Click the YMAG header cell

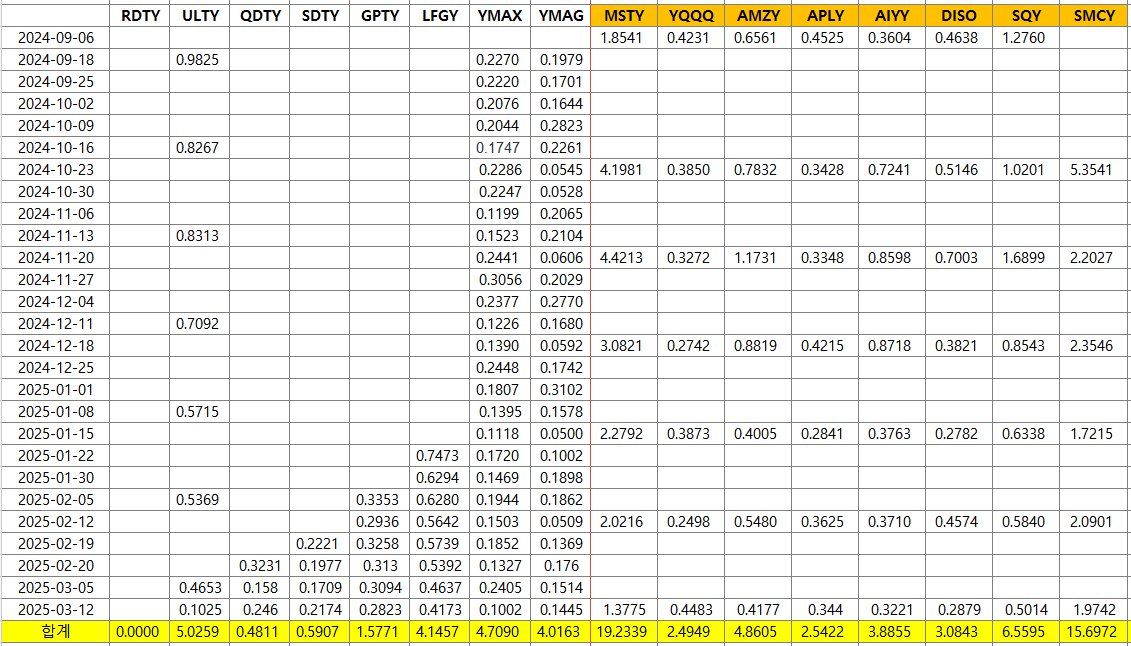pyautogui.click(x=560, y=15)
